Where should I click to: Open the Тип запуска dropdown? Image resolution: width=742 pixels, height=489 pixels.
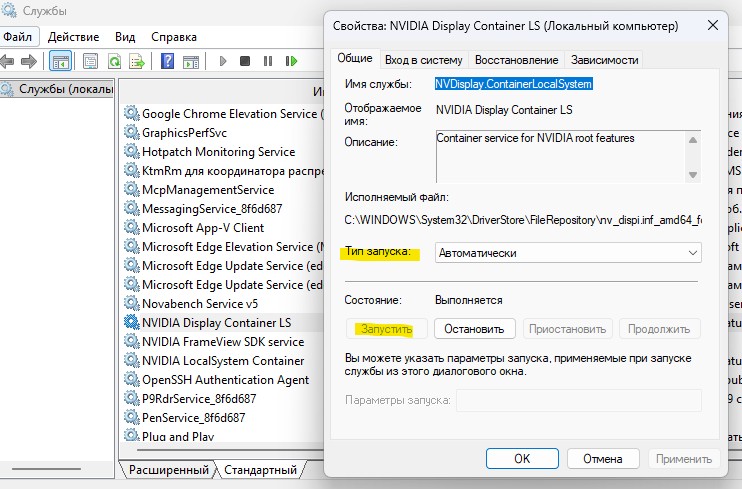(568, 253)
